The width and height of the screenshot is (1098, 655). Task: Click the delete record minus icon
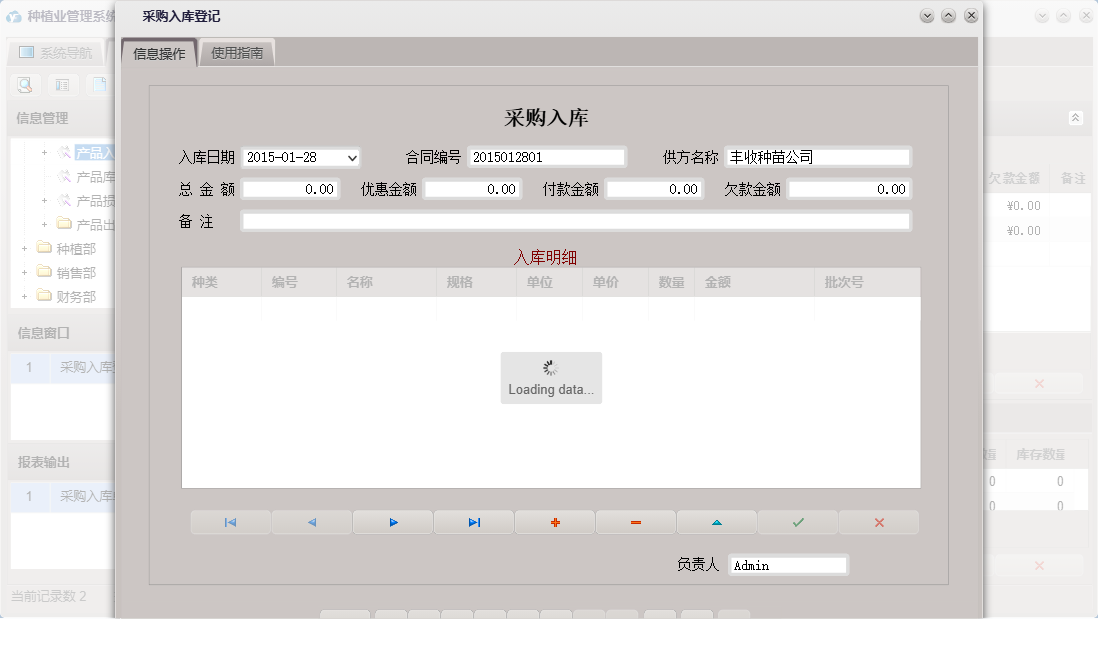click(635, 522)
